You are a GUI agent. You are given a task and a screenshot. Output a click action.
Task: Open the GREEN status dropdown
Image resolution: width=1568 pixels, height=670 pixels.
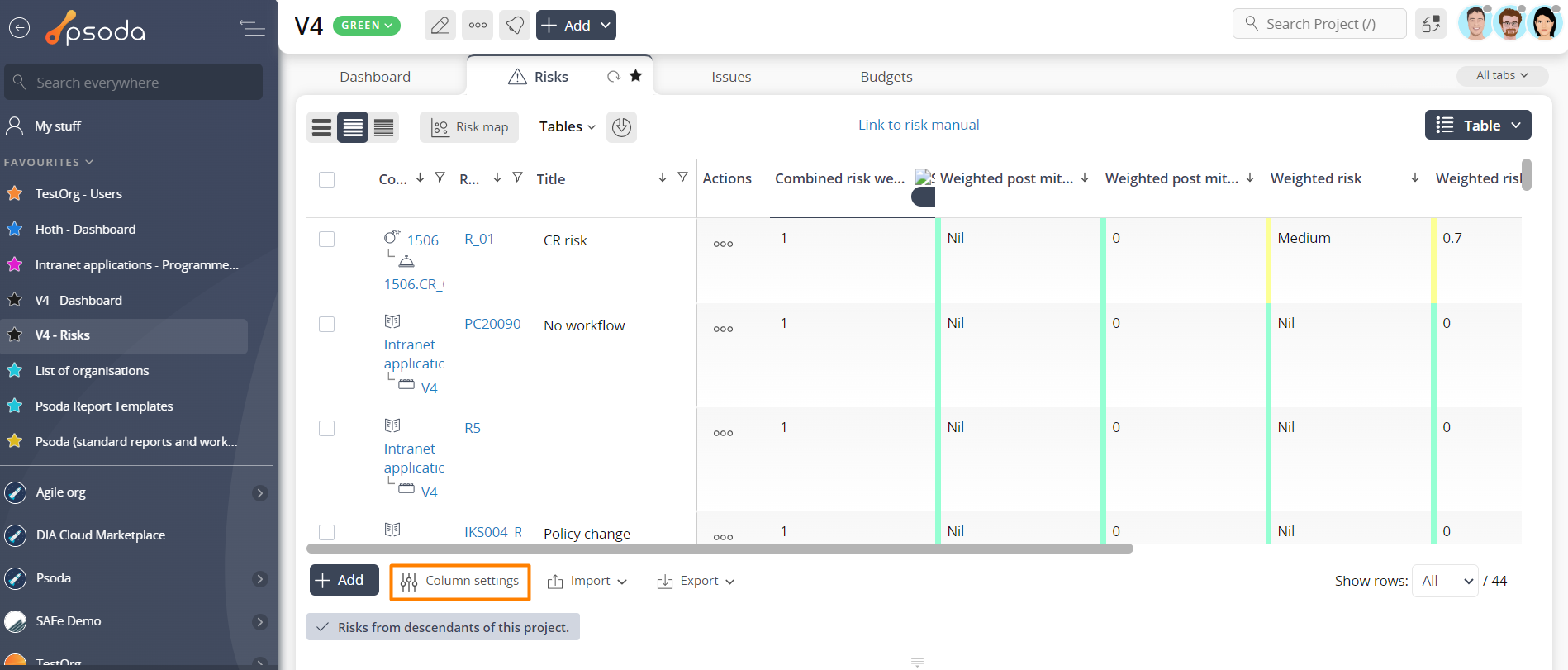367,26
